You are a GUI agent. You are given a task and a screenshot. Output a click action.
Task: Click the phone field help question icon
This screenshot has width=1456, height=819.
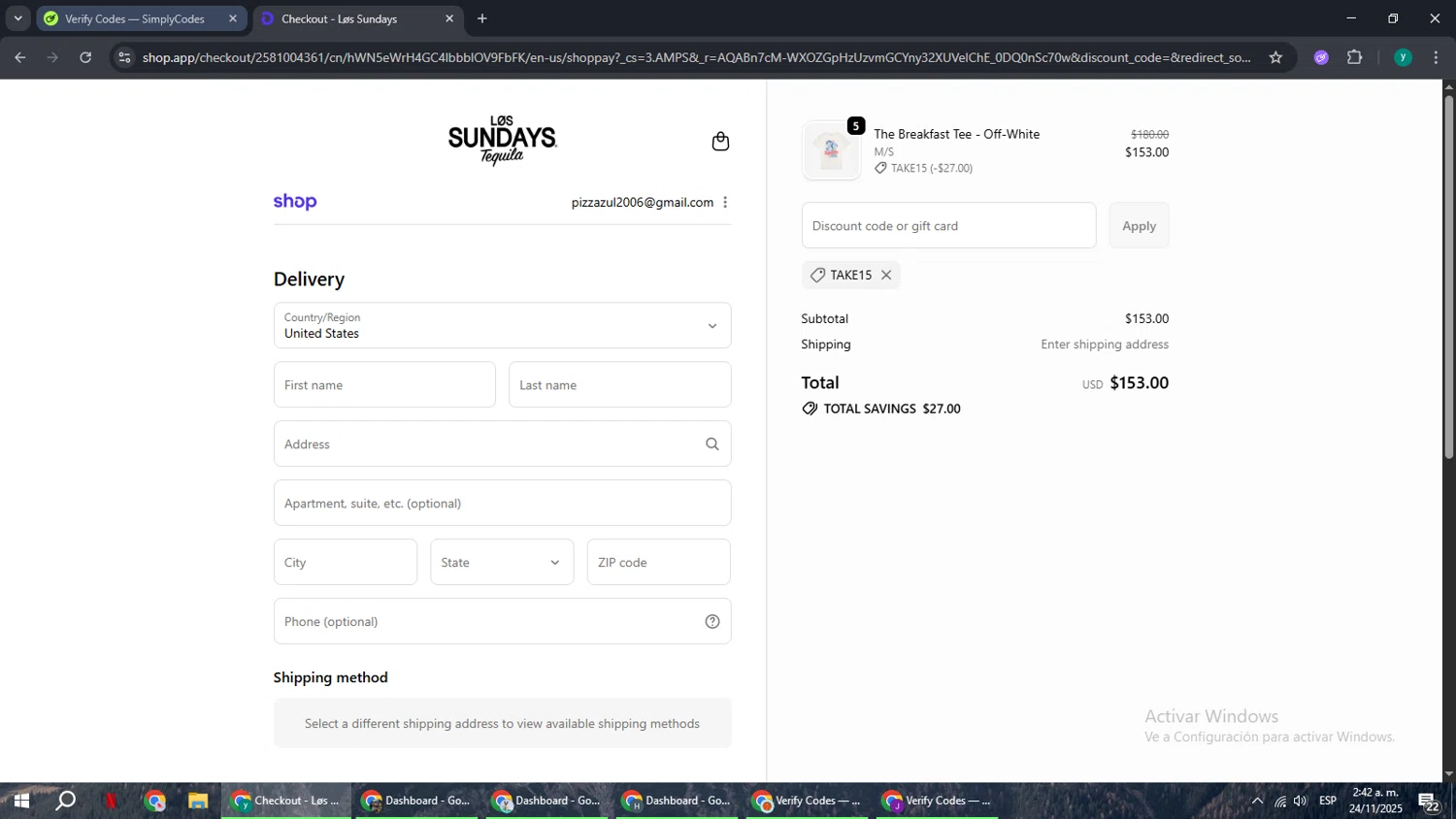tap(712, 622)
